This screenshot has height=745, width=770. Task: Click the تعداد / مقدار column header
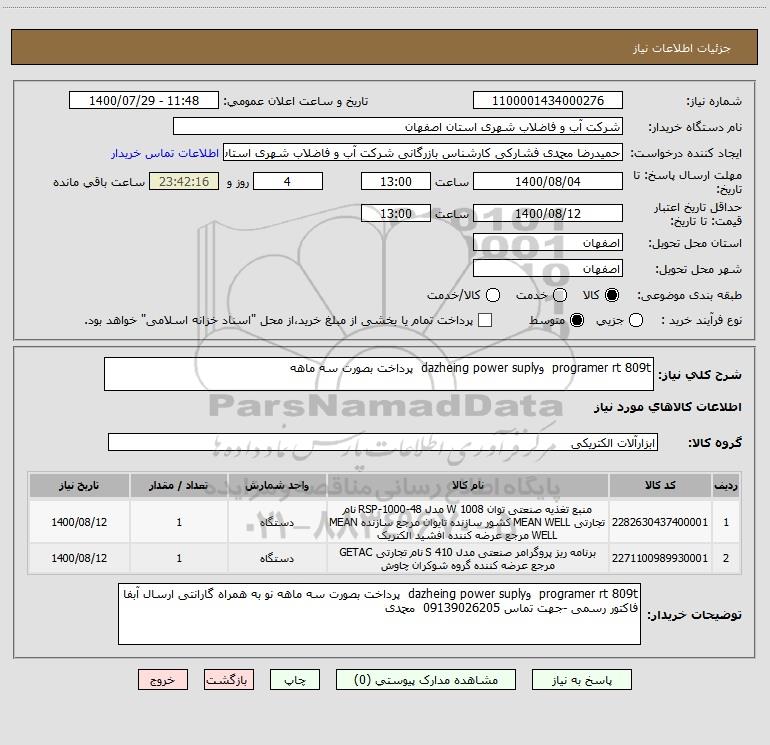click(179, 485)
